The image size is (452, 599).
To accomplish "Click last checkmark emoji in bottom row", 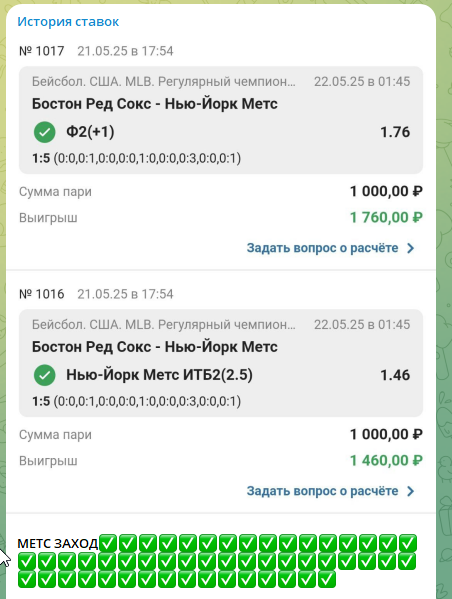I will pos(327,579).
